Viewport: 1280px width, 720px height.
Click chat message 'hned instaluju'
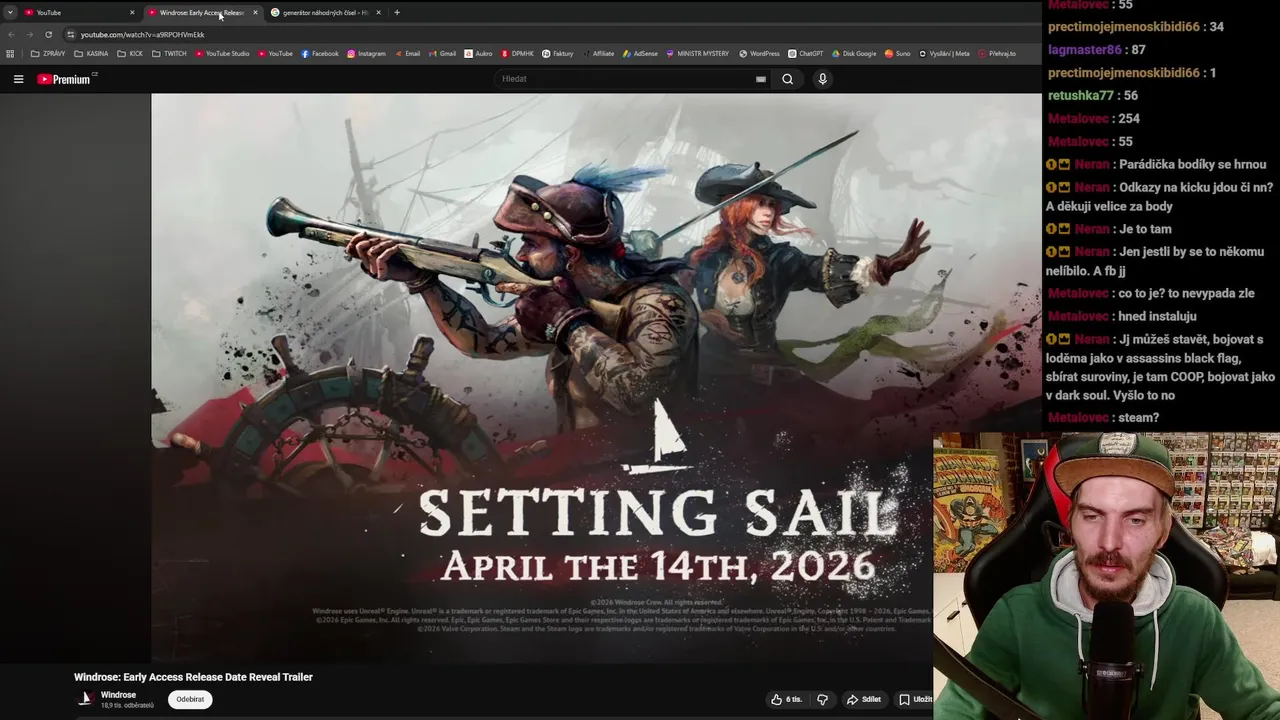(x=1157, y=316)
